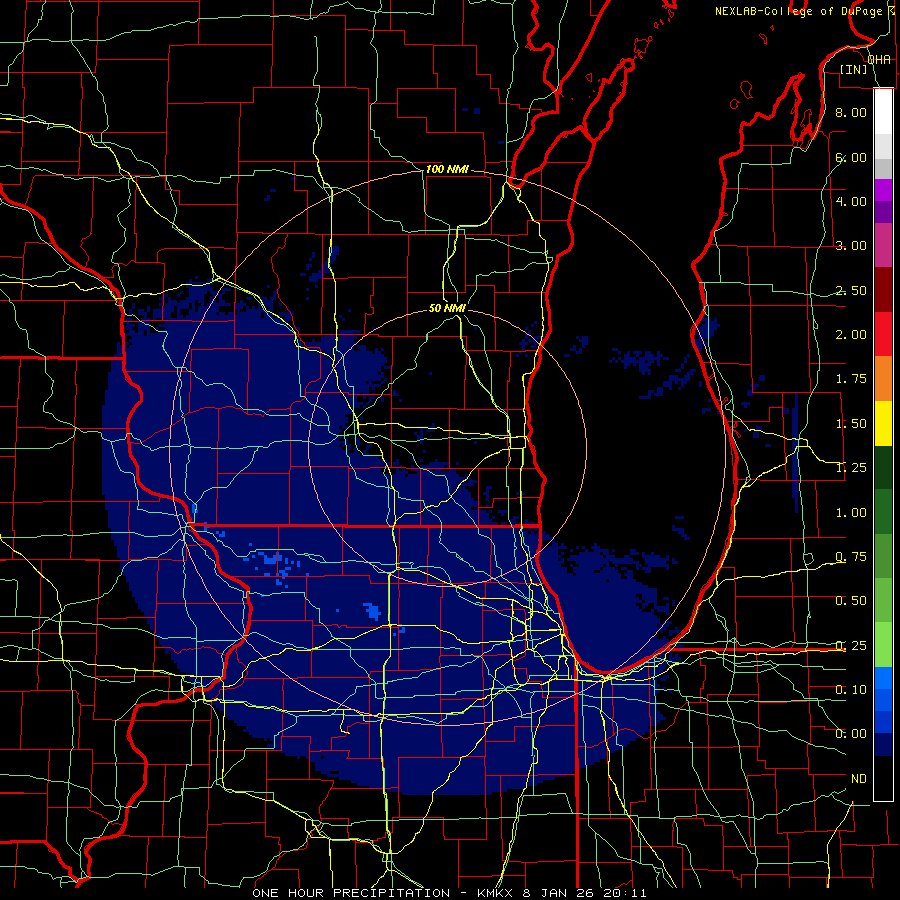Screen dimensions: 900x900
Task: Click the 1.00 legend value
Action: [x=851, y=513]
